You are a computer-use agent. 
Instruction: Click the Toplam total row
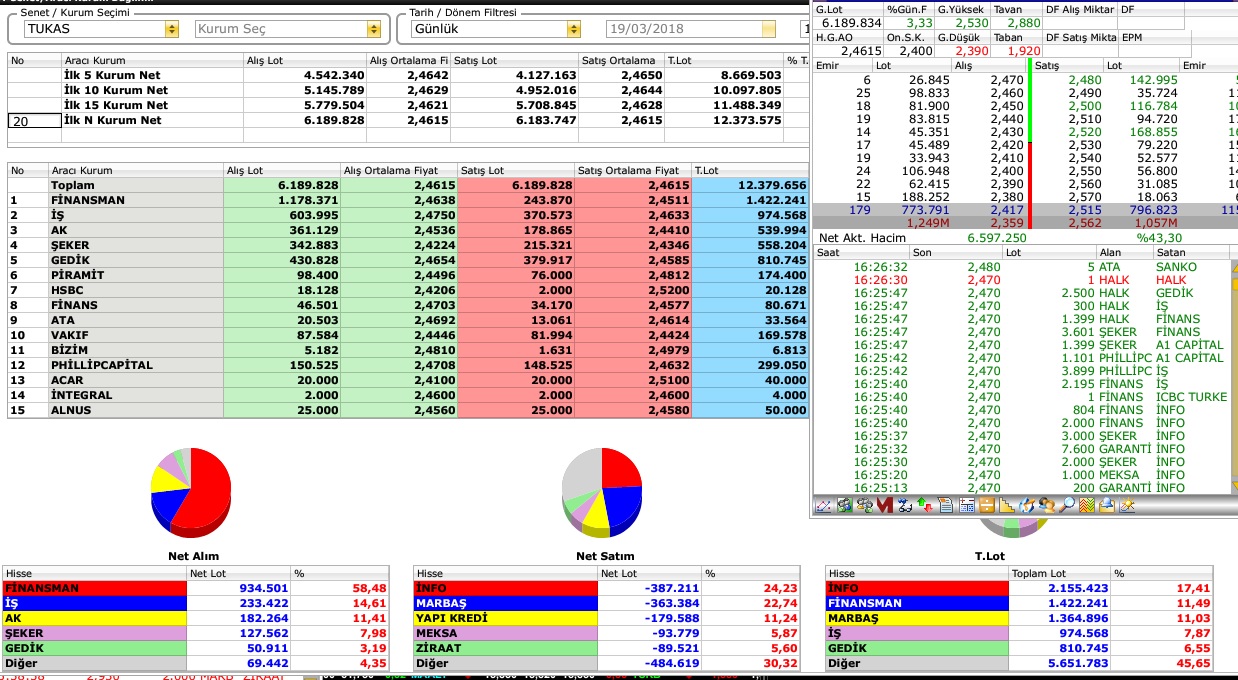click(407, 185)
